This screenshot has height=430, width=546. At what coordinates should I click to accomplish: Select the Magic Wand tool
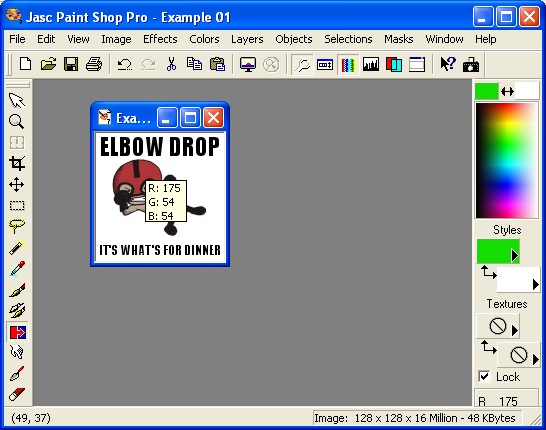coord(17,247)
